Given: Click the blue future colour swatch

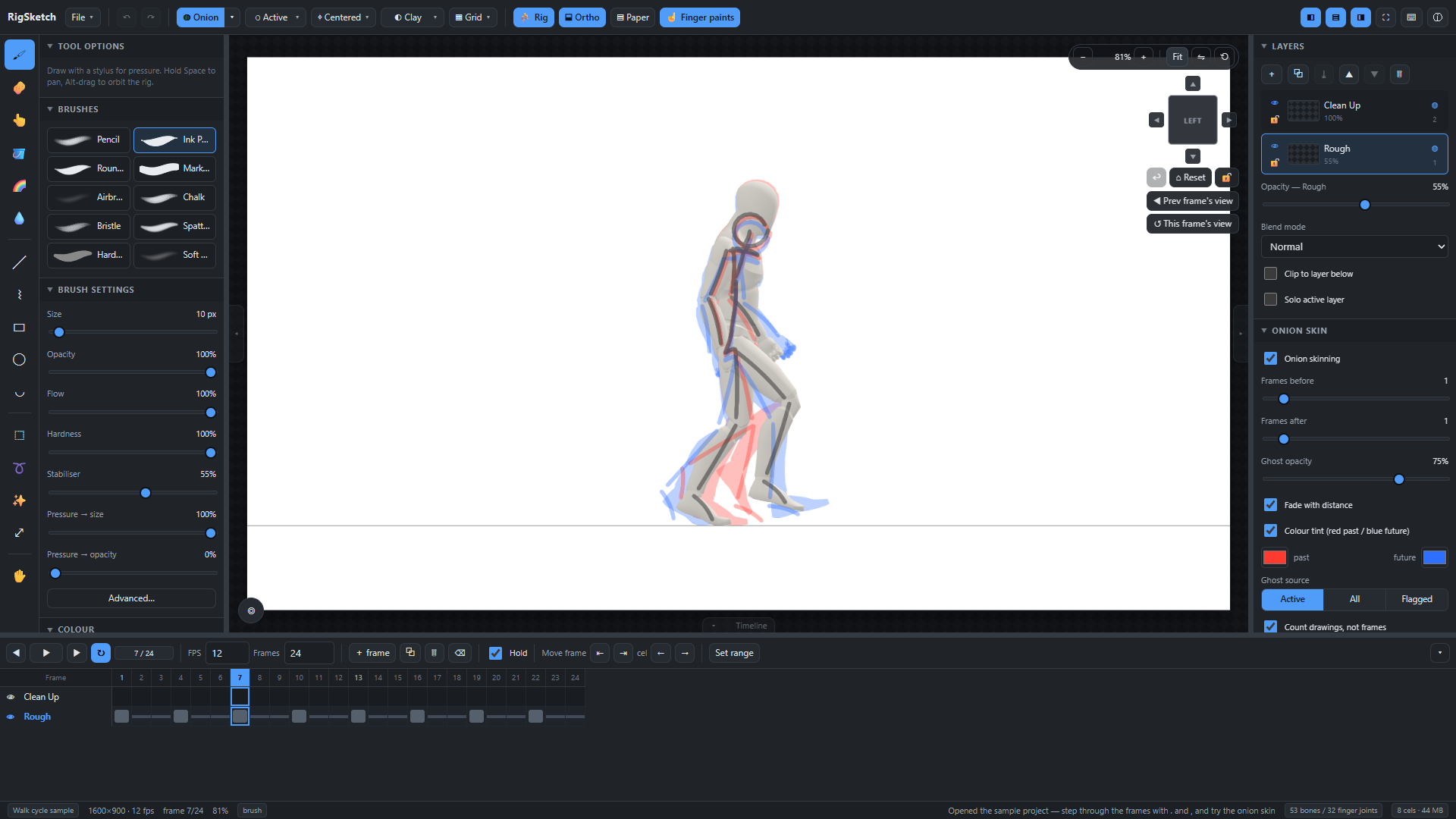Looking at the screenshot, I should [x=1435, y=557].
